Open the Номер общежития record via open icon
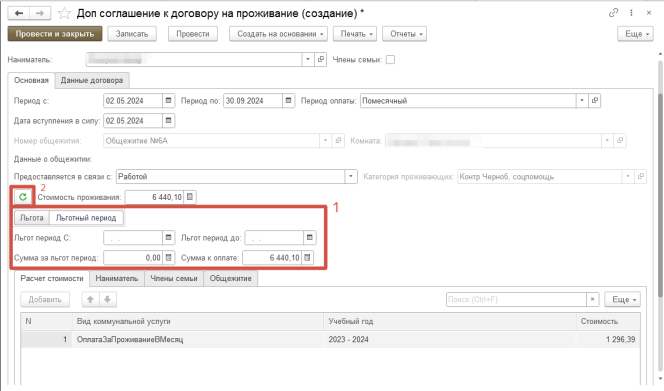 tap(338, 140)
